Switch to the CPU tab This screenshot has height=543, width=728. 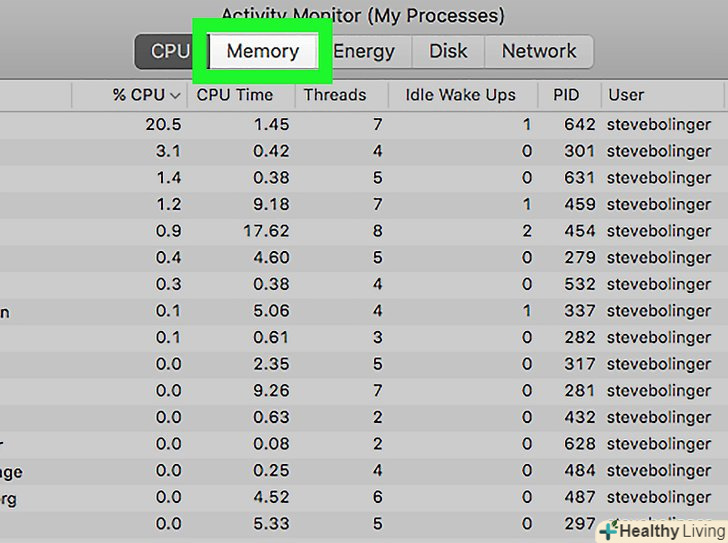170,51
